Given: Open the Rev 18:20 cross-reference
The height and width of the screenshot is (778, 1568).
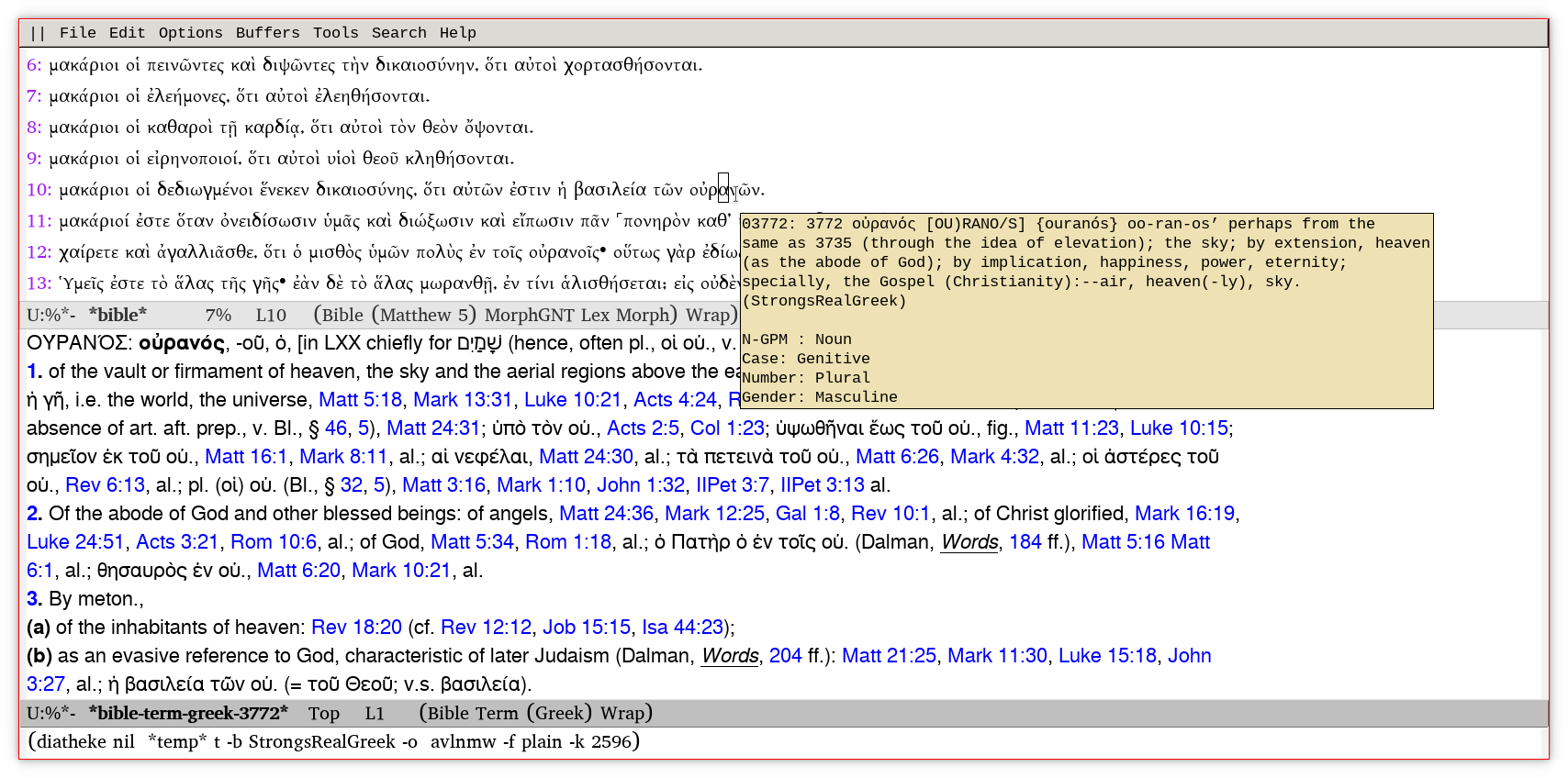Looking at the screenshot, I should 356,628.
